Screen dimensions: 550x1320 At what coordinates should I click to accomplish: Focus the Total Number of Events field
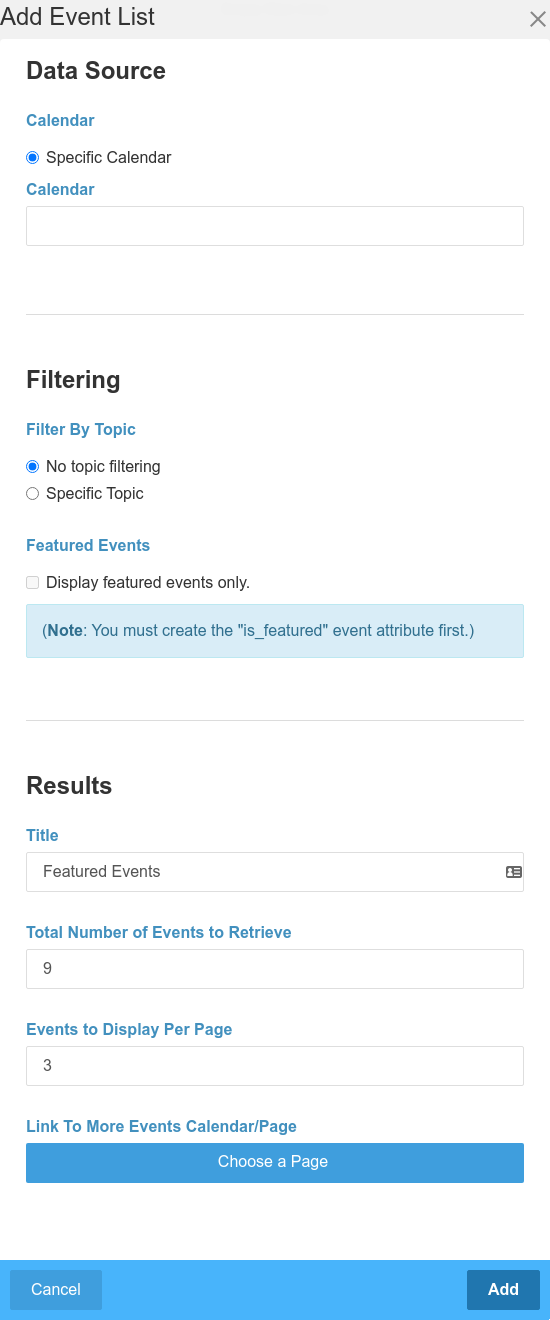tap(275, 969)
